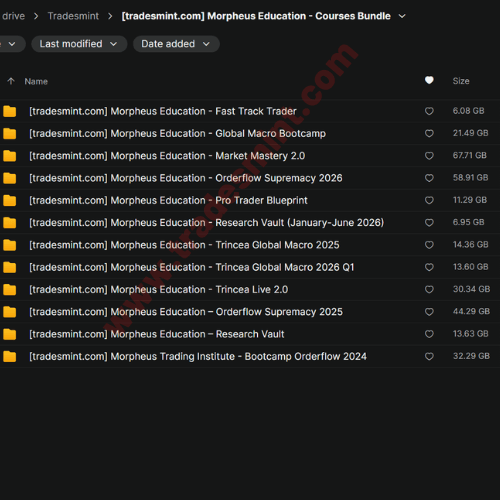Click folder icon of Bootcamp Orderflow 2024
The image size is (500, 500).
(10, 357)
